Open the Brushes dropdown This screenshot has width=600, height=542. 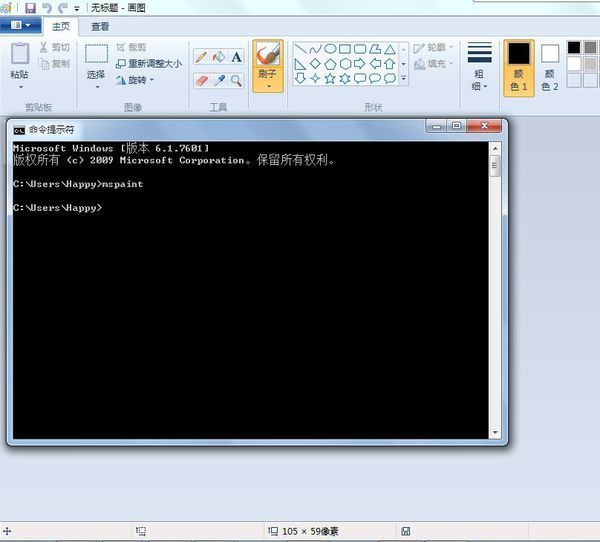coord(268,87)
